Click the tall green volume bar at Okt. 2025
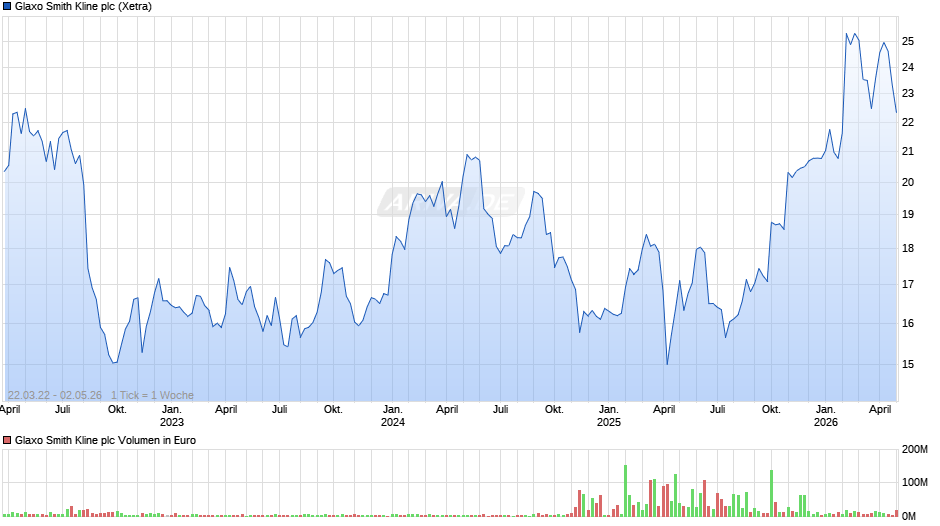940x526 pixels. [772, 493]
